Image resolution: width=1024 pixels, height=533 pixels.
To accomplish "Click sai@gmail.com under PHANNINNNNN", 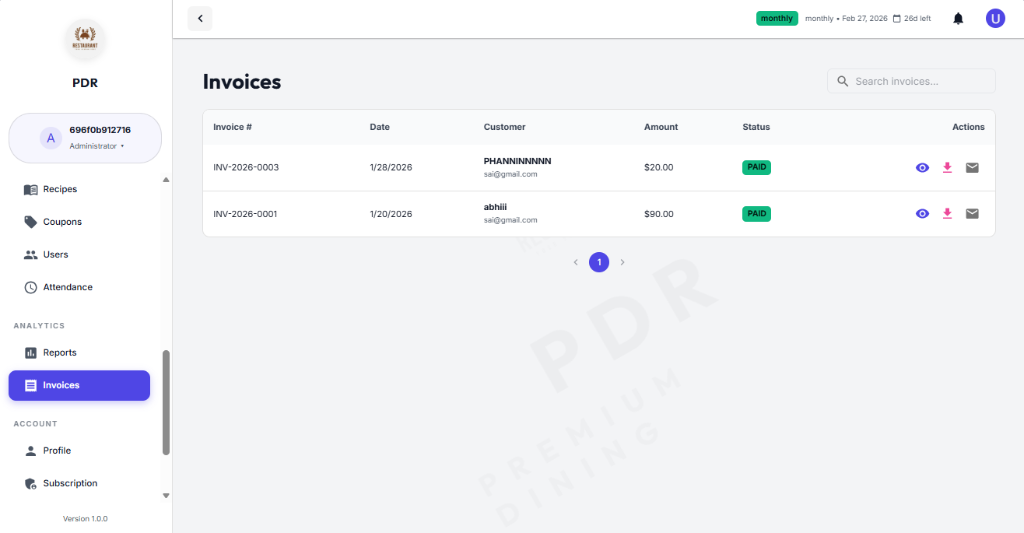I will click(510, 174).
